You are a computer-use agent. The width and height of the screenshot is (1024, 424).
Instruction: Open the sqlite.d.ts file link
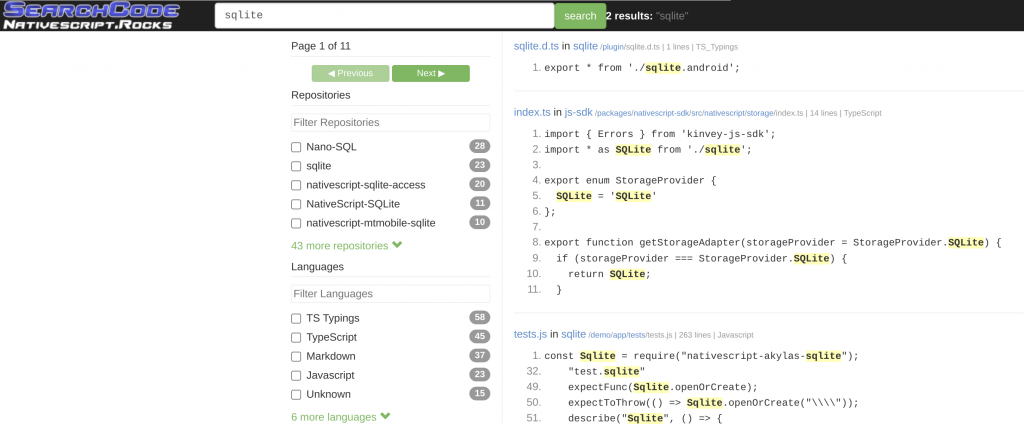point(536,46)
